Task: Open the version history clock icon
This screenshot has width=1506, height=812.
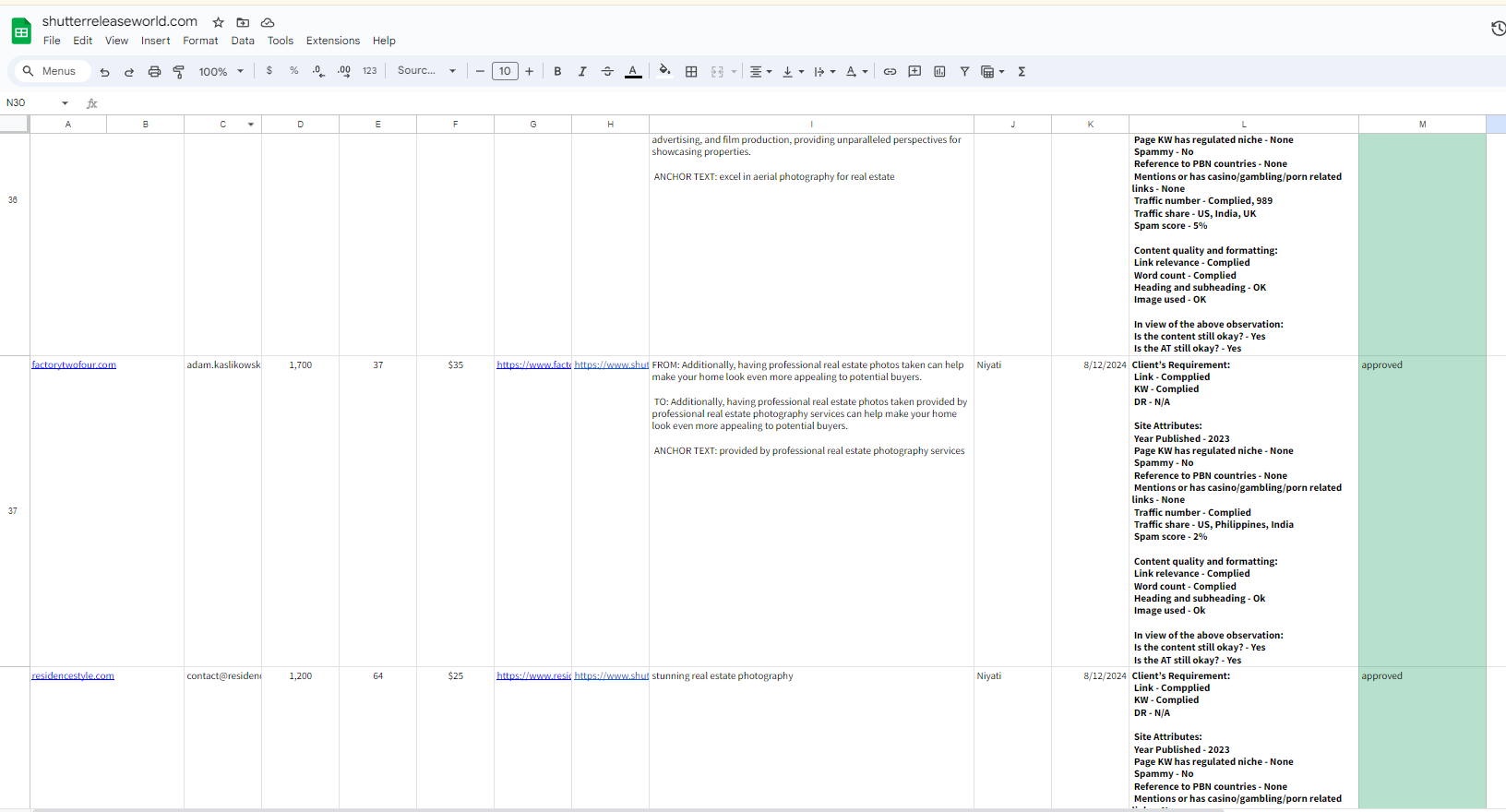Action: pos(1499,29)
